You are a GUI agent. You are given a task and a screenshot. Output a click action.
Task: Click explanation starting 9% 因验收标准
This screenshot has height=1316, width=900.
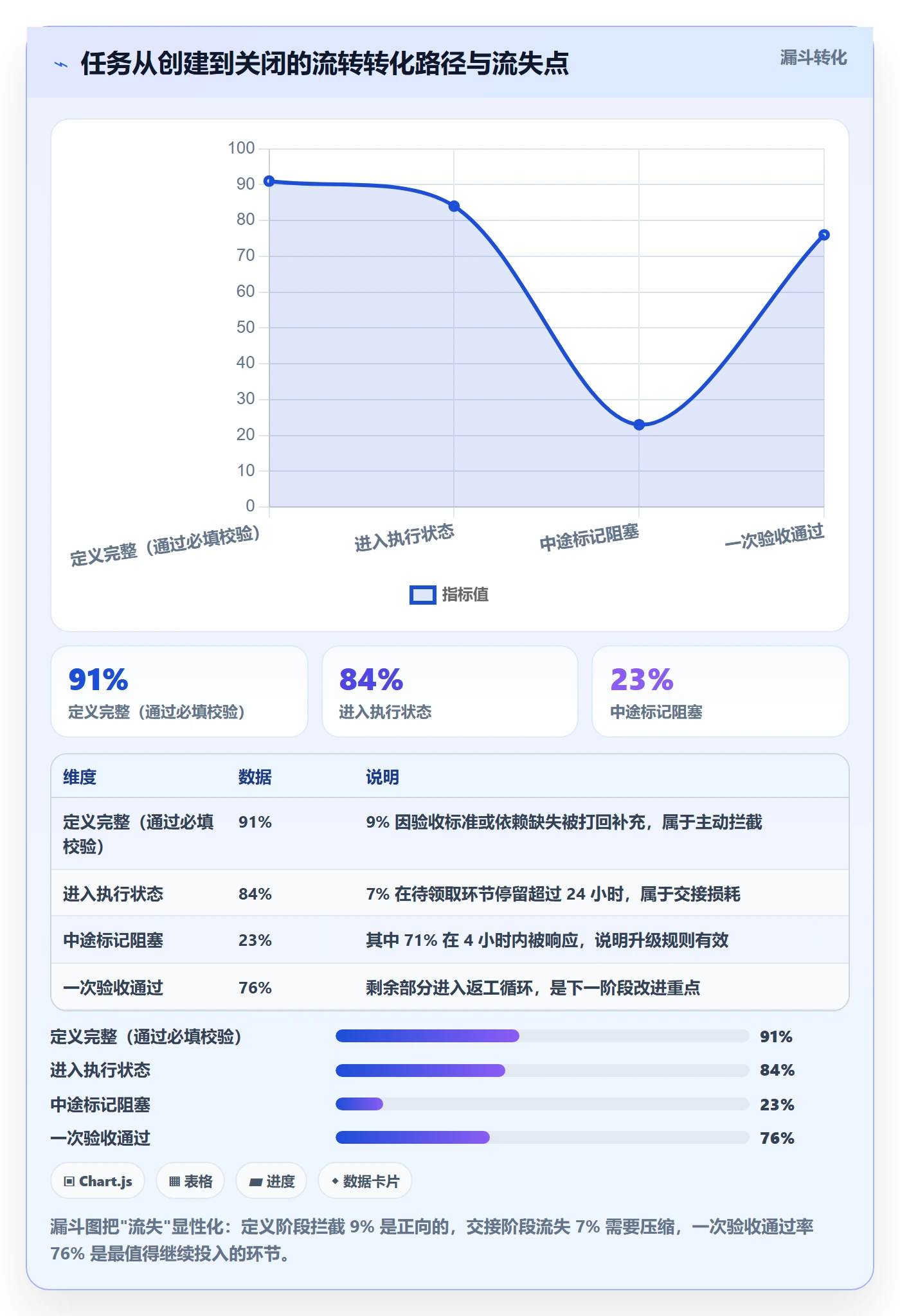point(564,822)
